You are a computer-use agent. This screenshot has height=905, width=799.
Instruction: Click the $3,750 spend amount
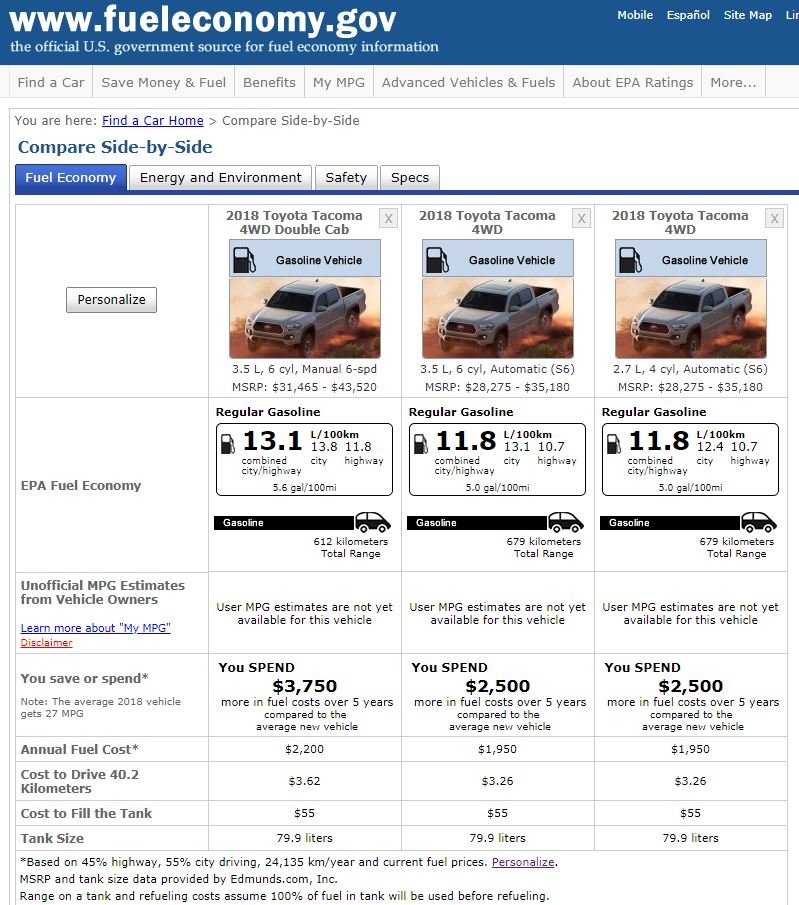click(304, 686)
